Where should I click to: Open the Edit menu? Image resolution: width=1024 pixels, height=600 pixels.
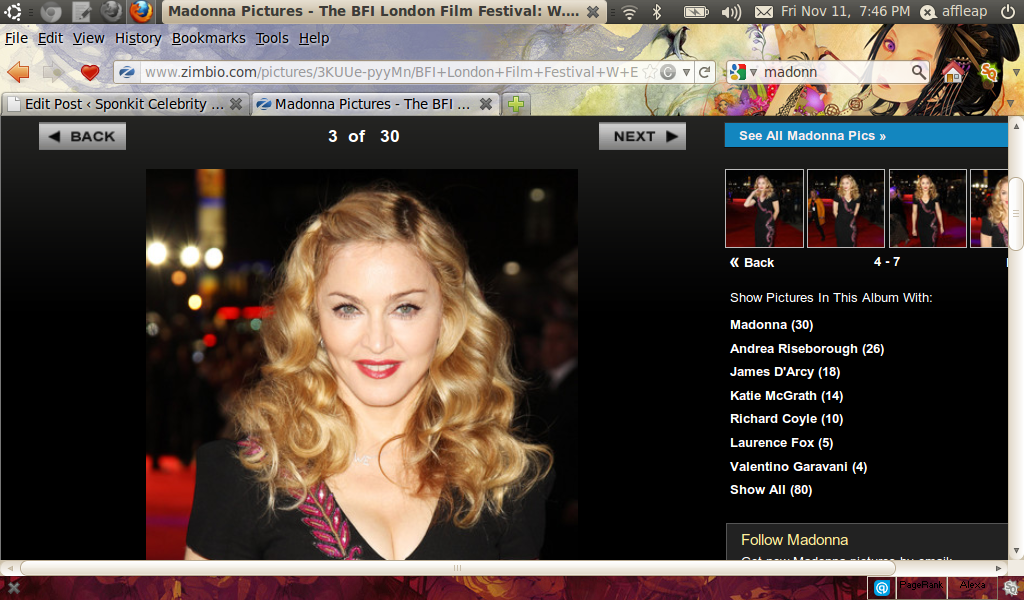click(50, 39)
